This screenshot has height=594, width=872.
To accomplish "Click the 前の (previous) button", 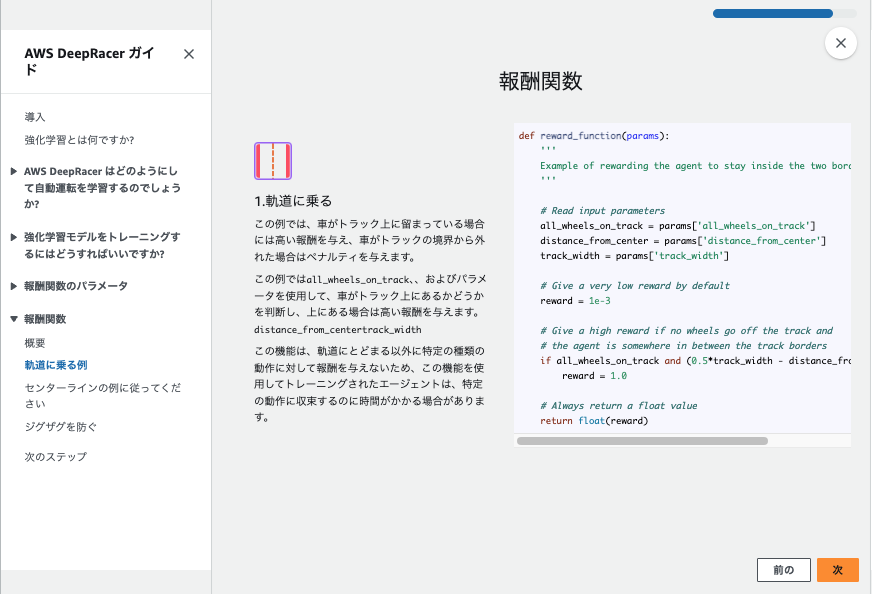I will point(784,570).
